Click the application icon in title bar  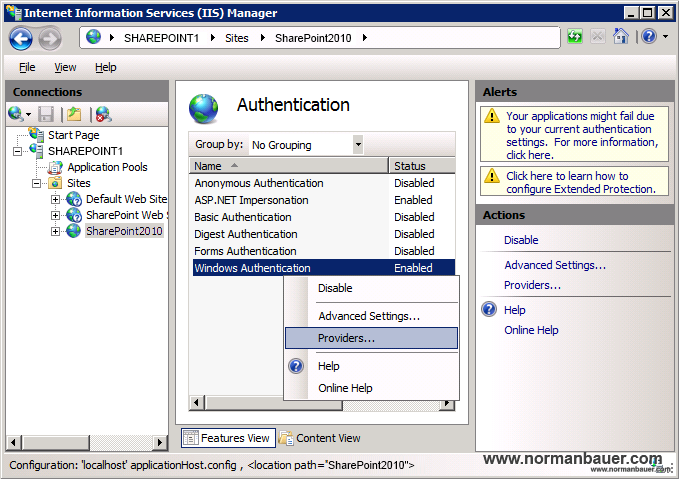pyautogui.click(x=13, y=13)
